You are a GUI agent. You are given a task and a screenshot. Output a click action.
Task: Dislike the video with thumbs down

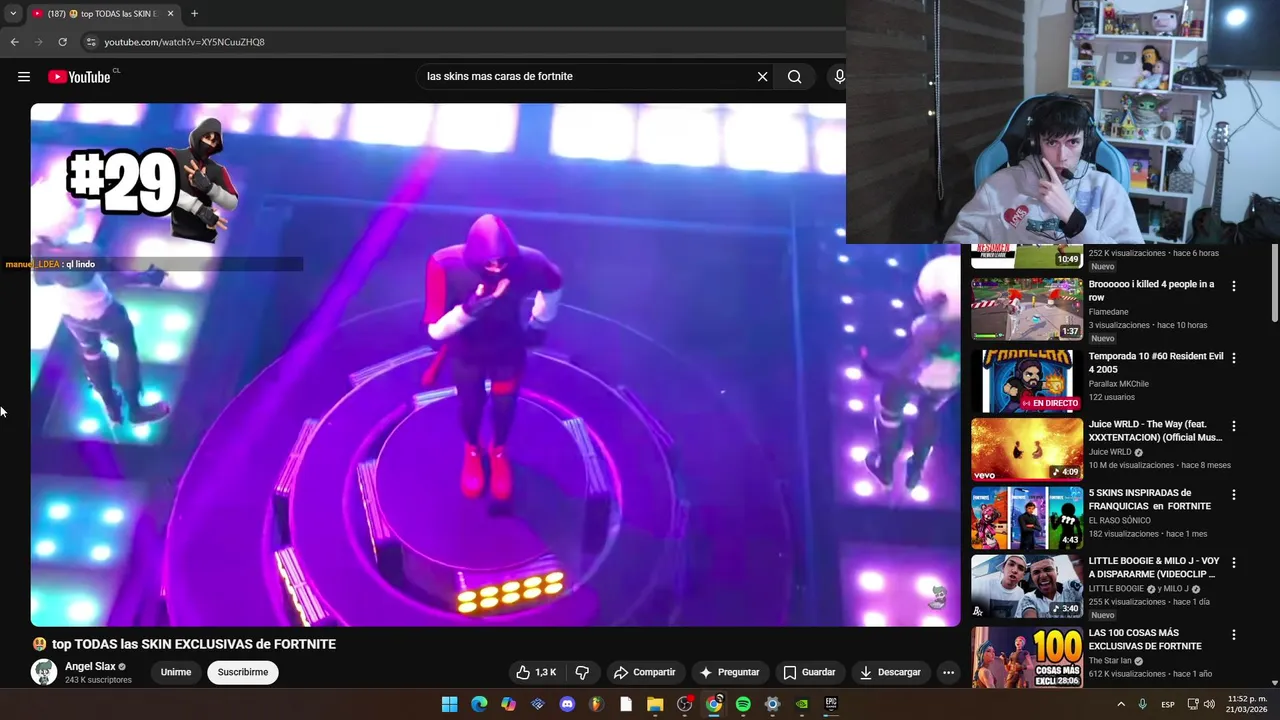(x=582, y=672)
